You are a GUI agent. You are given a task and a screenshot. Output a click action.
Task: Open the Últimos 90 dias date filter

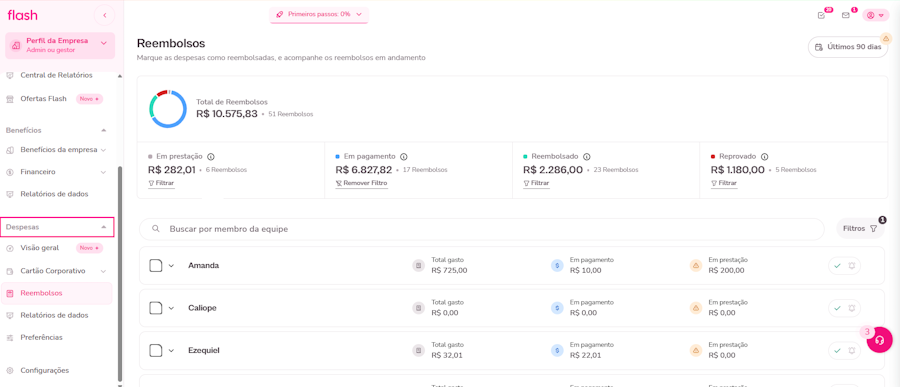click(848, 47)
